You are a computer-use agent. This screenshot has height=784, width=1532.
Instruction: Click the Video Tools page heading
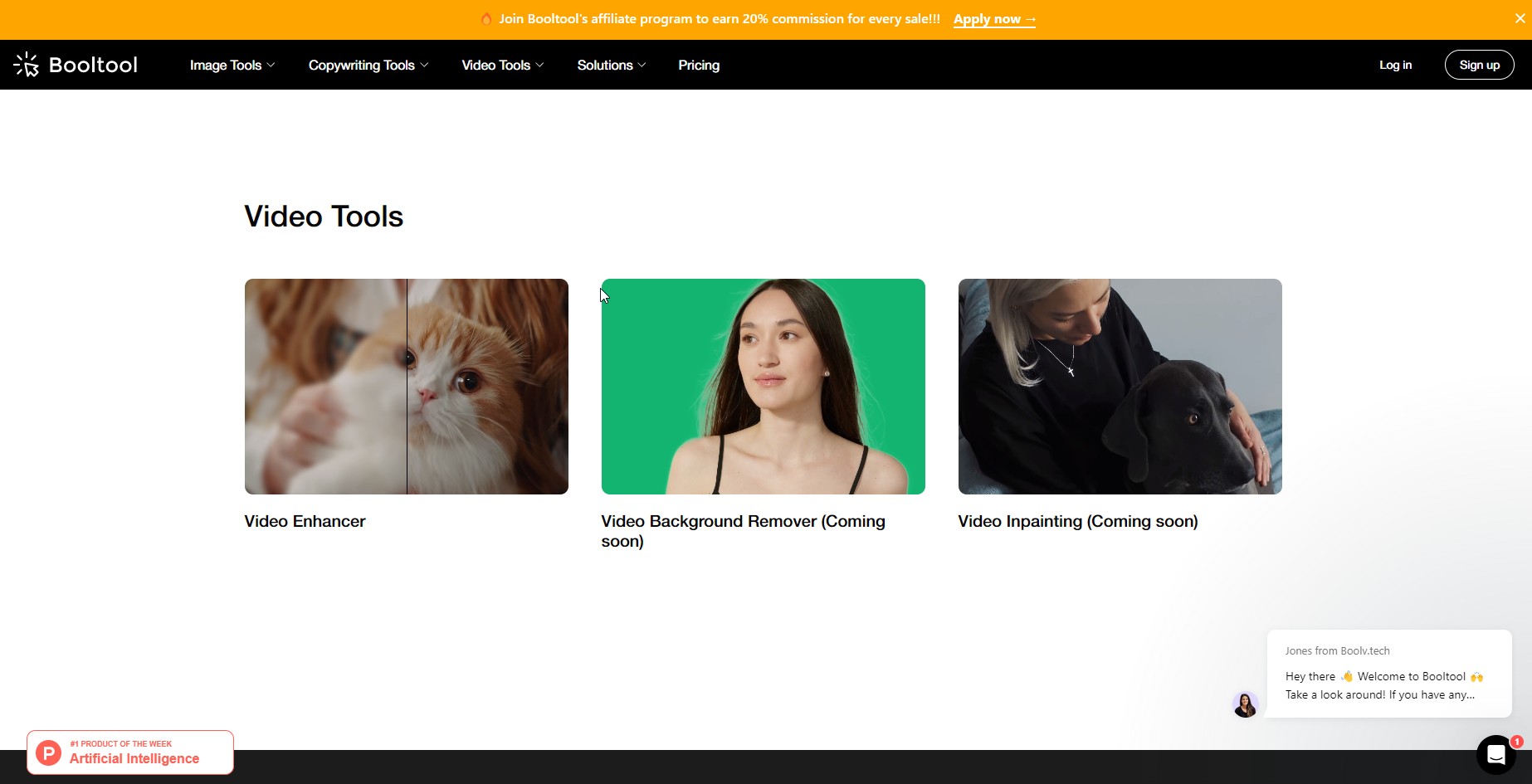pyautogui.click(x=324, y=217)
